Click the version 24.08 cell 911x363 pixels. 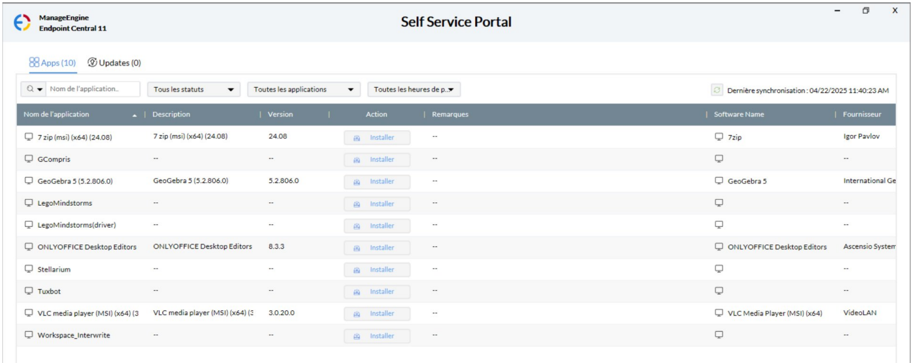(x=278, y=137)
